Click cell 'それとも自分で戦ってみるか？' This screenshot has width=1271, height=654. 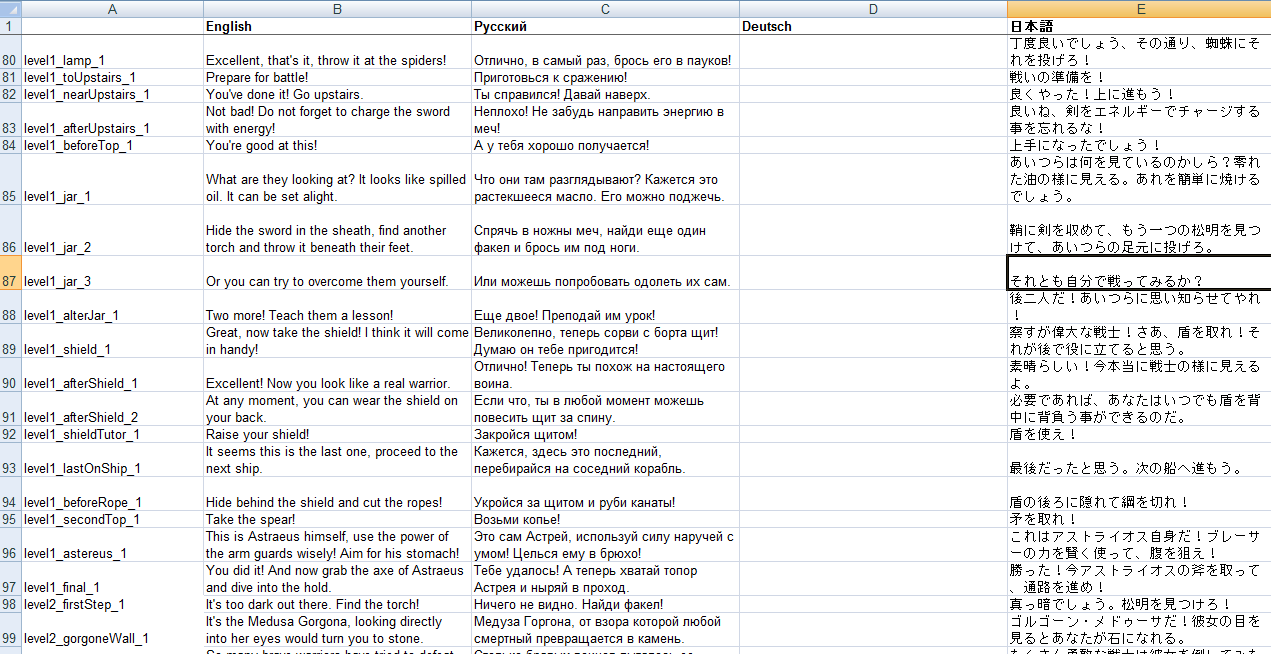pos(1139,273)
